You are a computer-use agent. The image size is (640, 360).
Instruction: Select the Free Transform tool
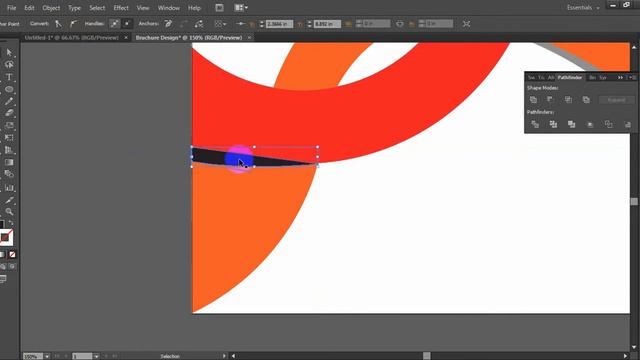click(x=9, y=138)
